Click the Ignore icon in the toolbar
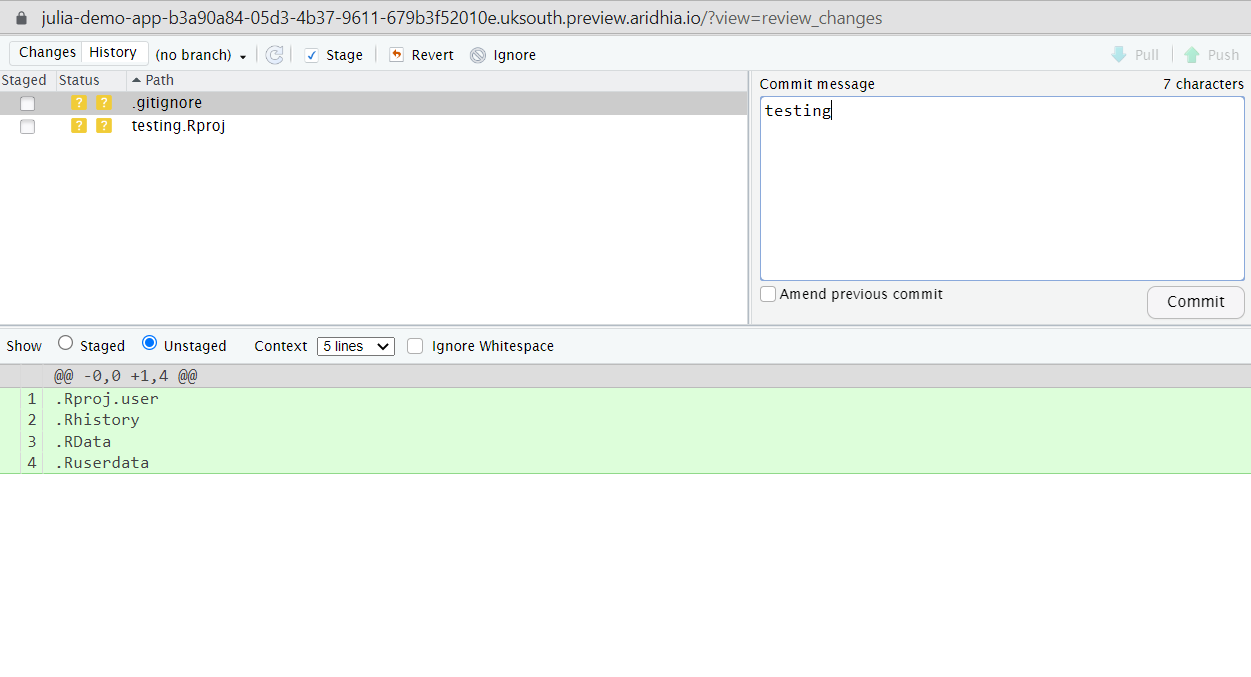 click(x=477, y=55)
